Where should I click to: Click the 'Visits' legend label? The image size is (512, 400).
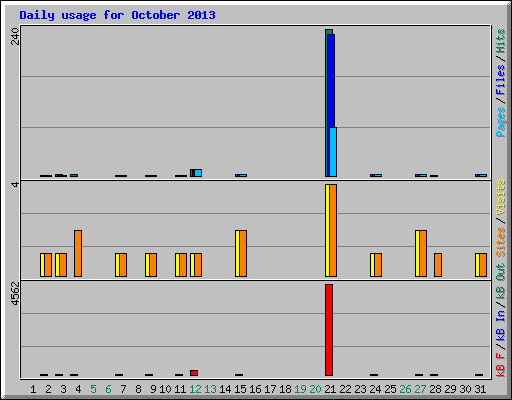[x=501, y=197]
